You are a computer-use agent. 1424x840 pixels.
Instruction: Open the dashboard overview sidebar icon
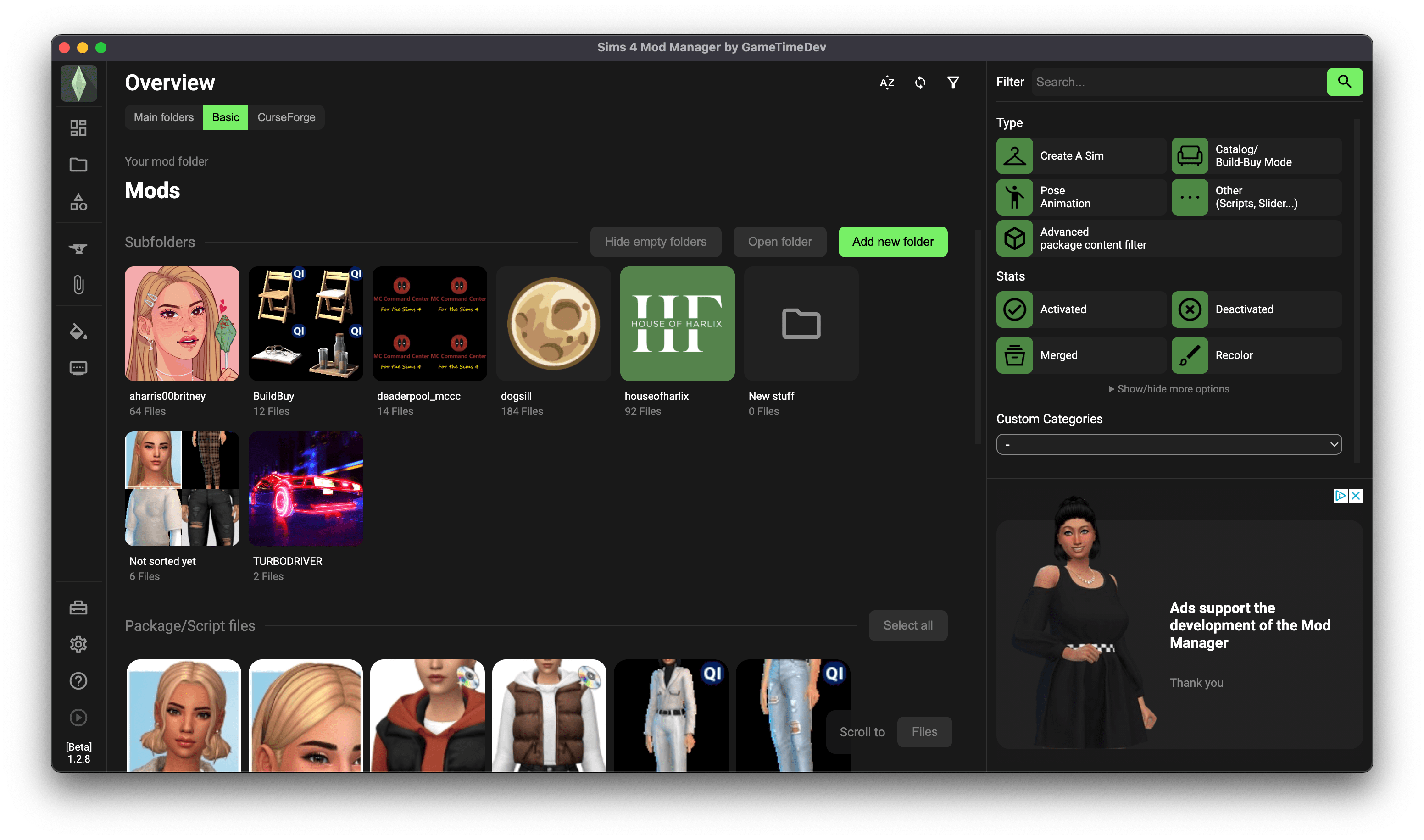point(78,128)
